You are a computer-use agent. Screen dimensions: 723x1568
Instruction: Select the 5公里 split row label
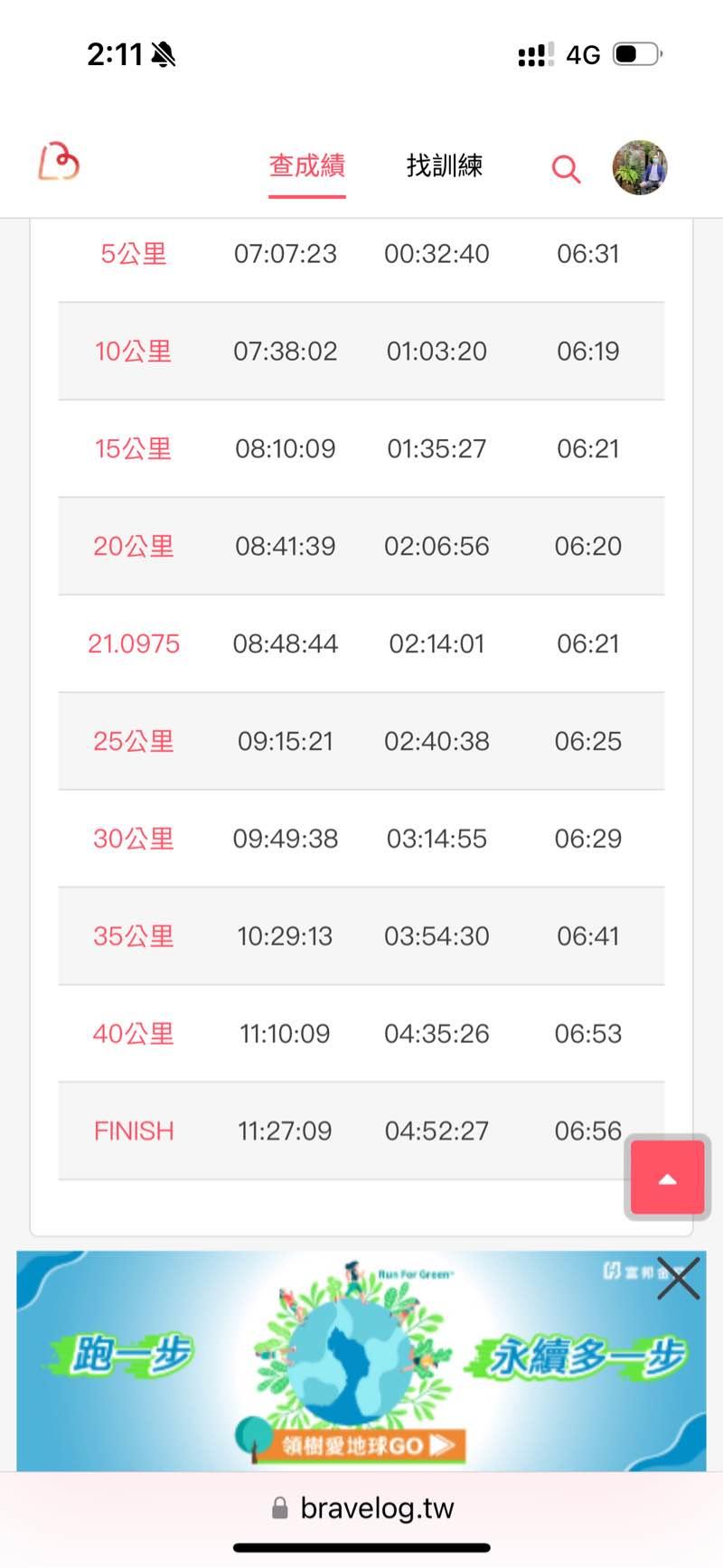pos(134,254)
